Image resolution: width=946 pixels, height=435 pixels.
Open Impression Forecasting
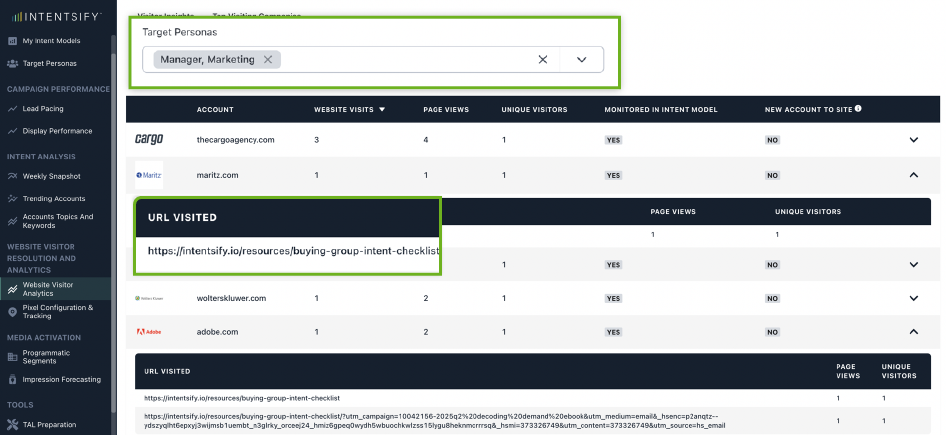[x=61, y=380]
